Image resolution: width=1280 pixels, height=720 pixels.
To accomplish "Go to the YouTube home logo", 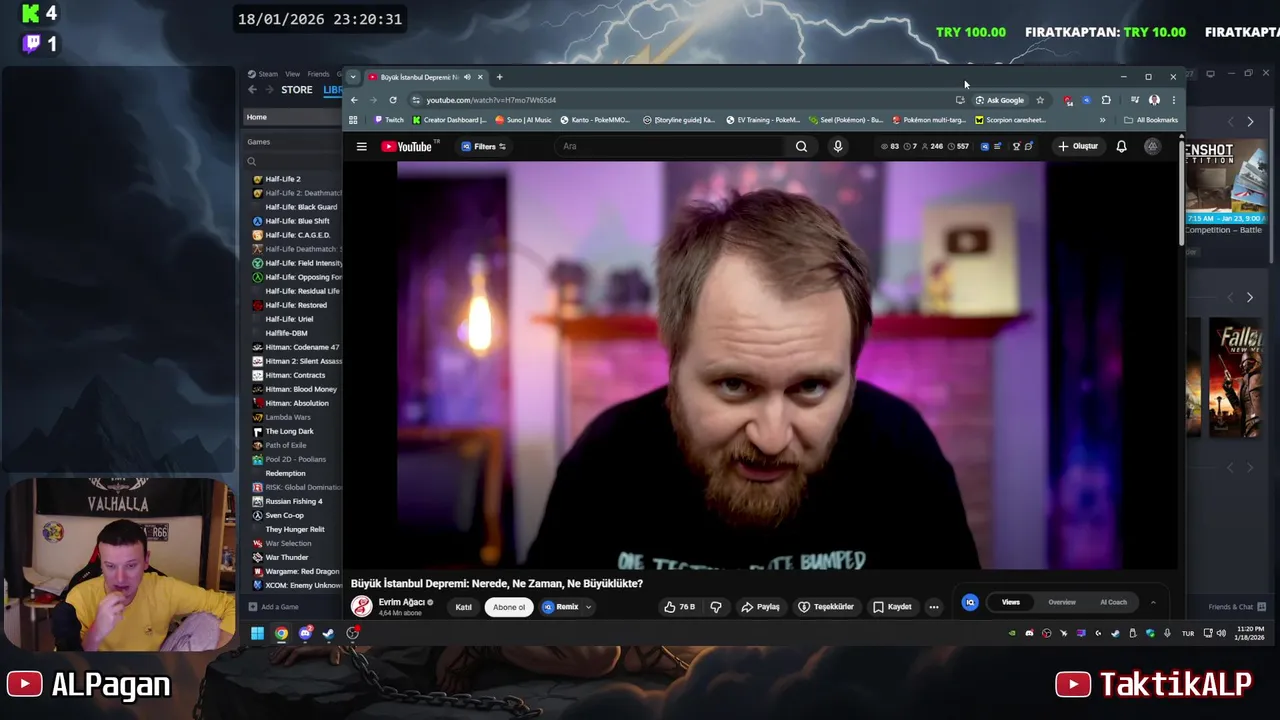I will [x=406, y=147].
